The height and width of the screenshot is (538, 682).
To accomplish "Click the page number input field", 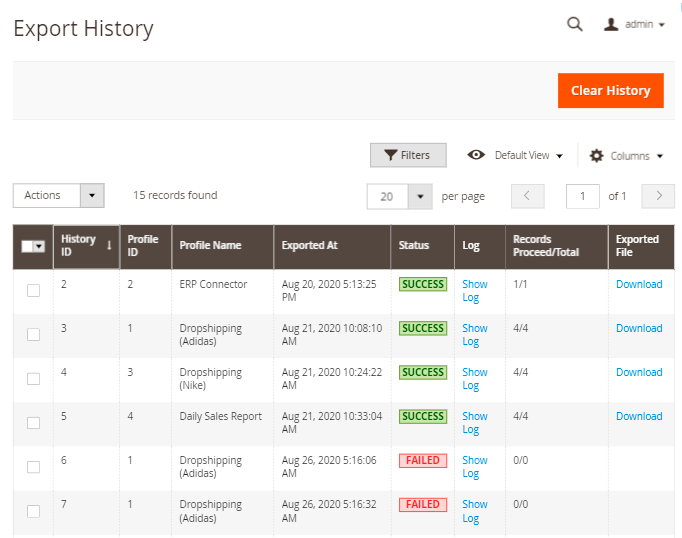I will coord(582,196).
